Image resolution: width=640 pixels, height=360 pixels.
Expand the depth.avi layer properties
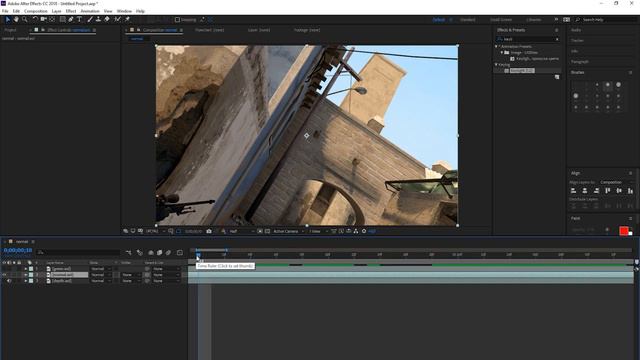pos(25,281)
